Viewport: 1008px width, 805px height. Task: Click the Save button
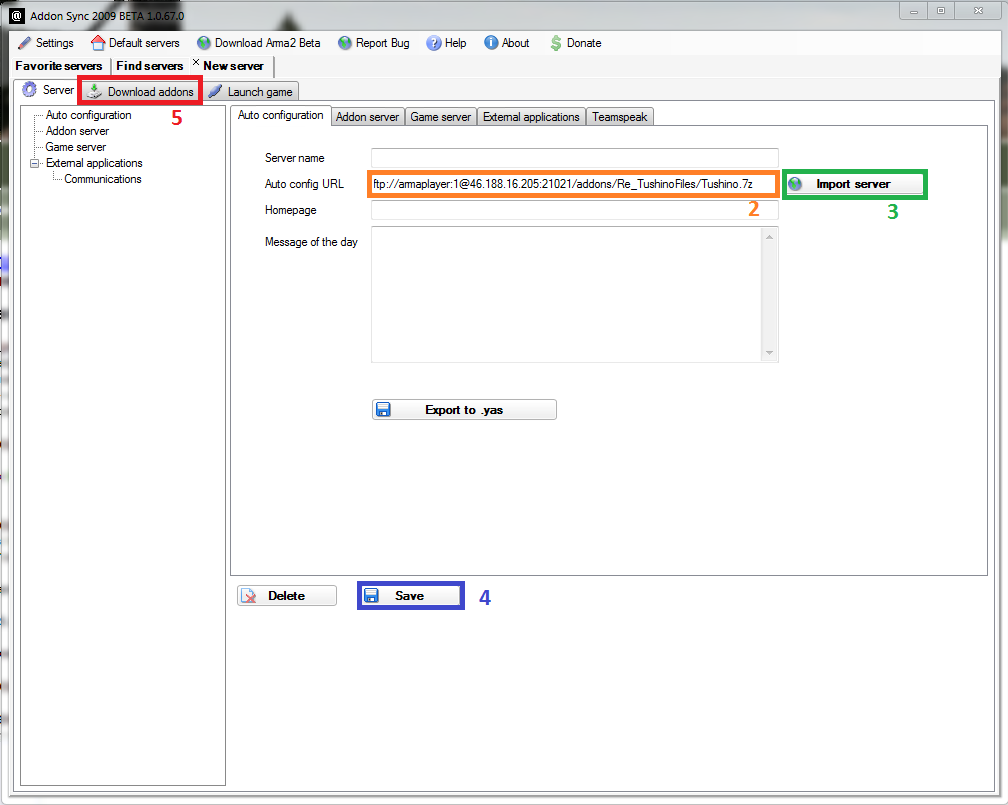(411, 596)
